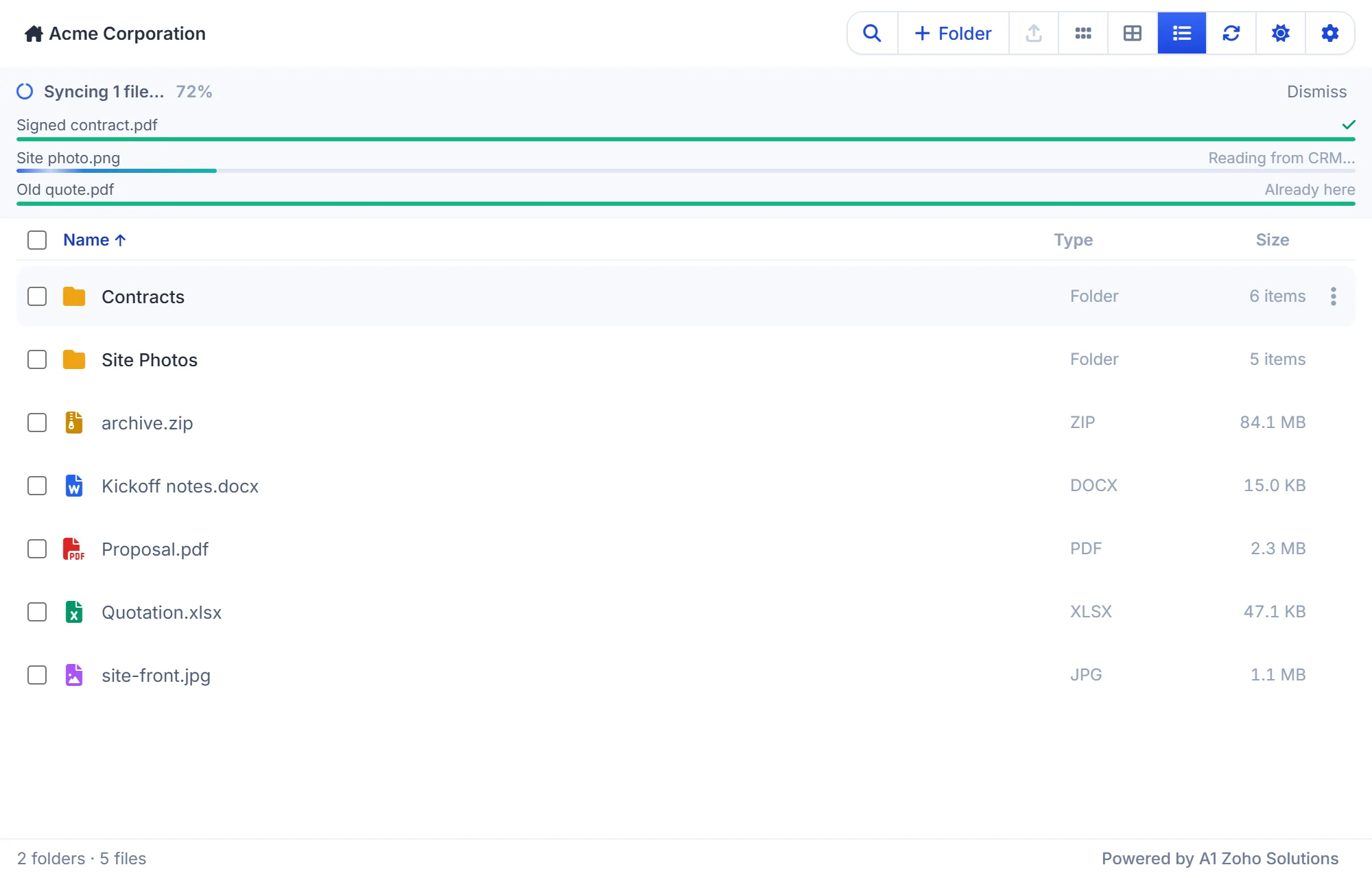Open the Site Photos folder name

tap(150, 359)
